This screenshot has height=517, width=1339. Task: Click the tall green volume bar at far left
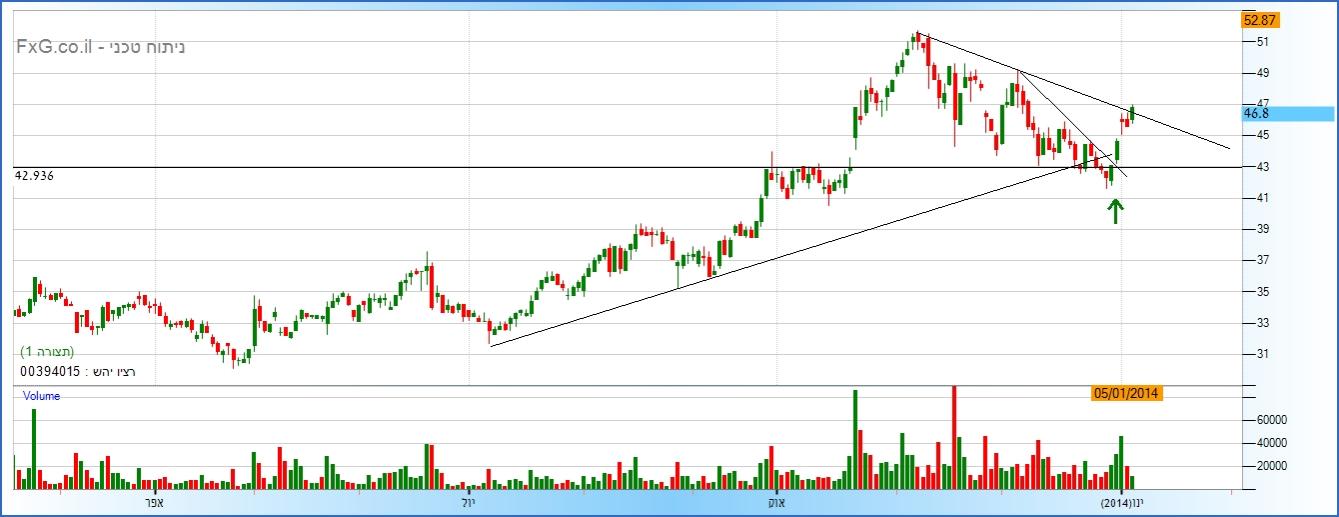[x=33, y=450]
